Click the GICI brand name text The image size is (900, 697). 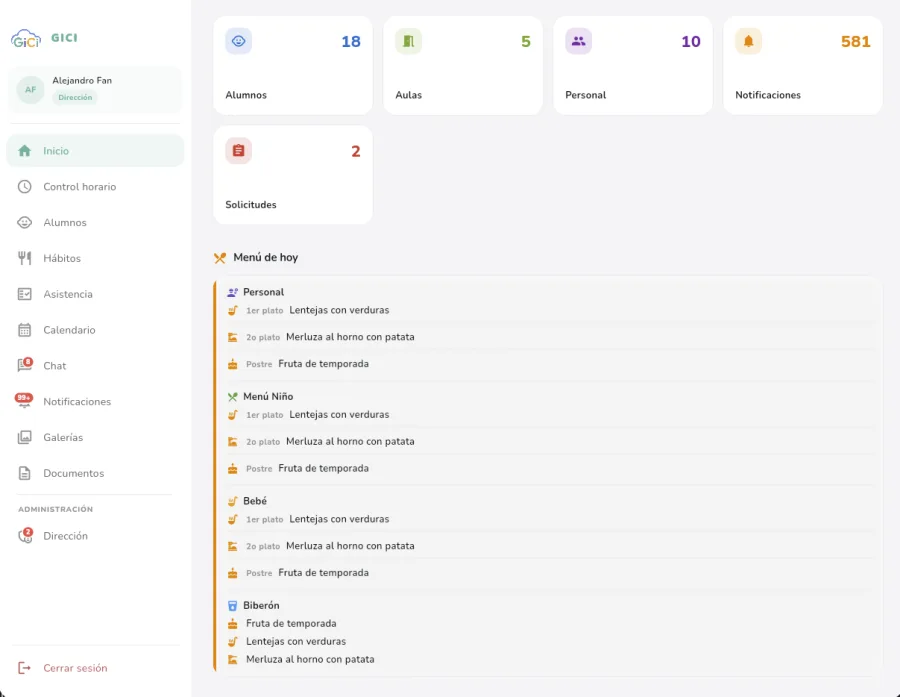(64, 38)
